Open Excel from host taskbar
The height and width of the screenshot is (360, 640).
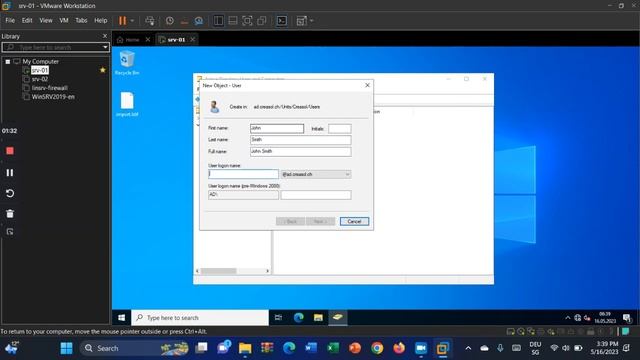click(x=333, y=348)
